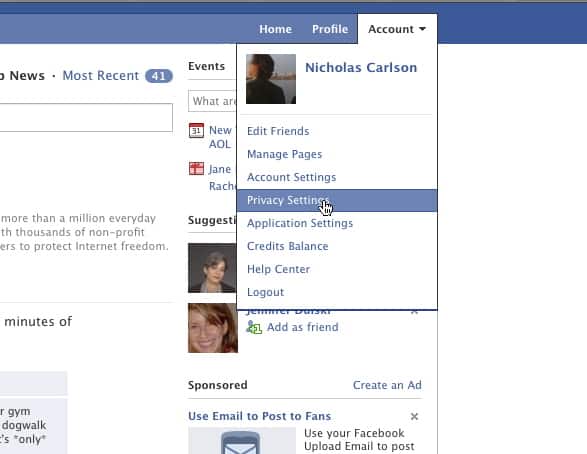Click the Most Recent feed link
The height and width of the screenshot is (454, 587).
coord(101,76)
